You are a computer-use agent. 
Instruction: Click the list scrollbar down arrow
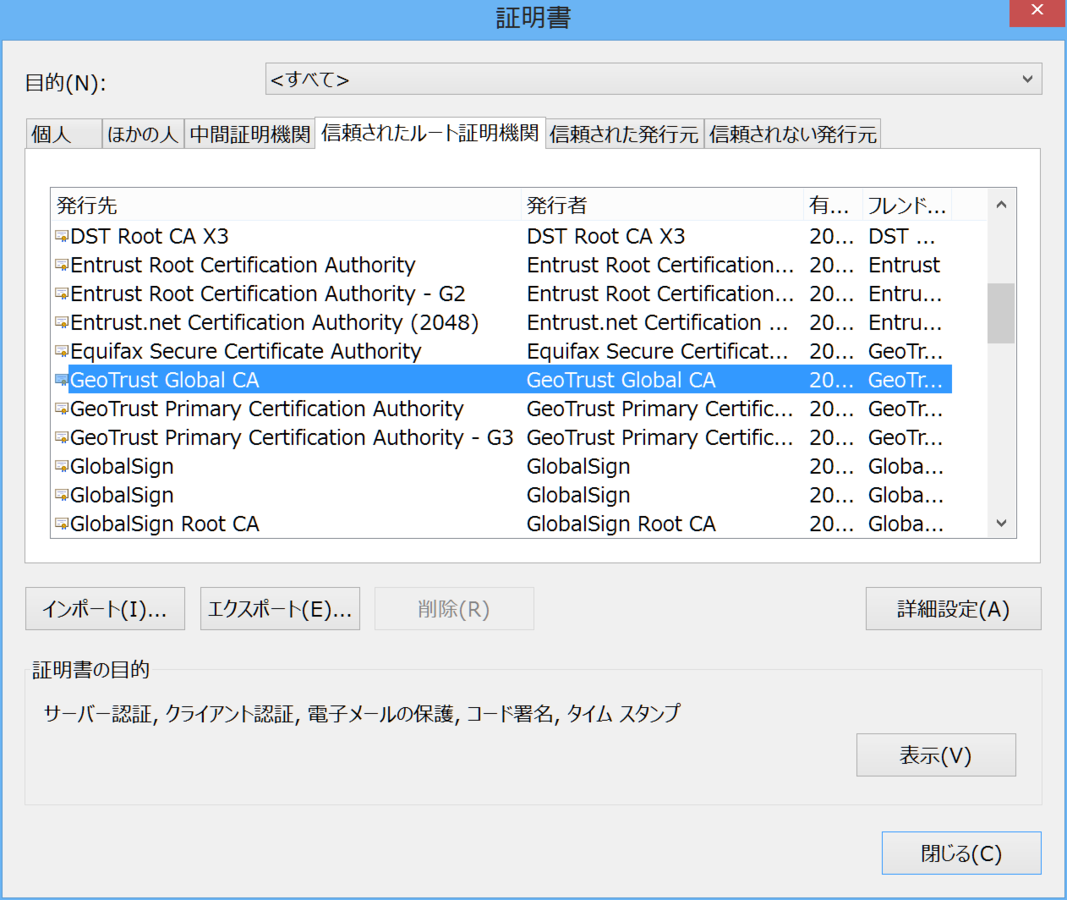point(1001,523)
